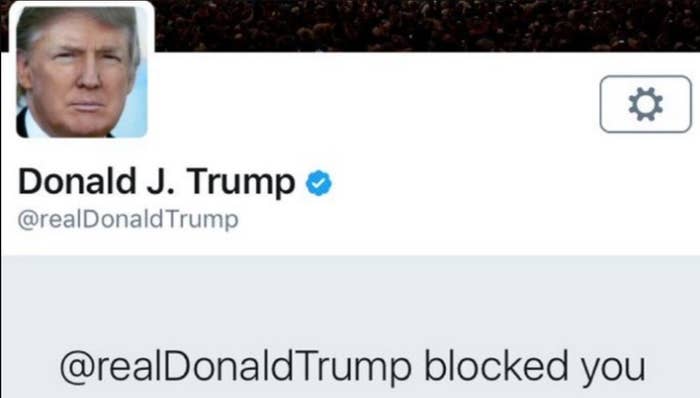Click the word "Trump" in the display name
The image size is (700, 398).
coord(241,183)
